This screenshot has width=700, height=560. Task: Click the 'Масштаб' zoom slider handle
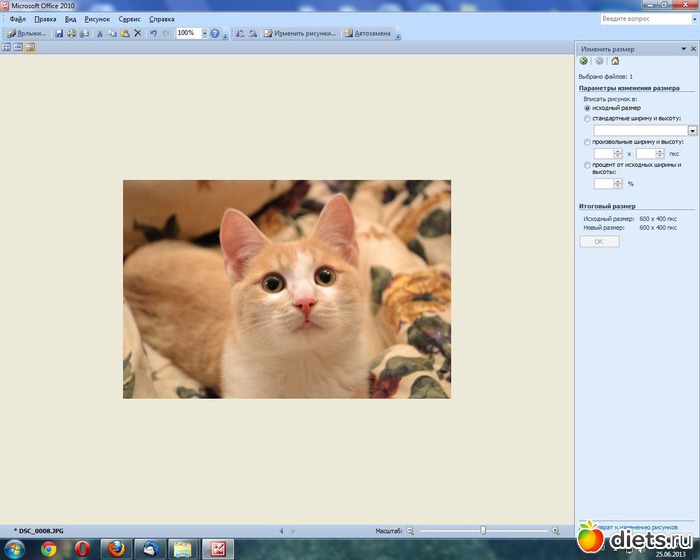[x=483, y=530]
